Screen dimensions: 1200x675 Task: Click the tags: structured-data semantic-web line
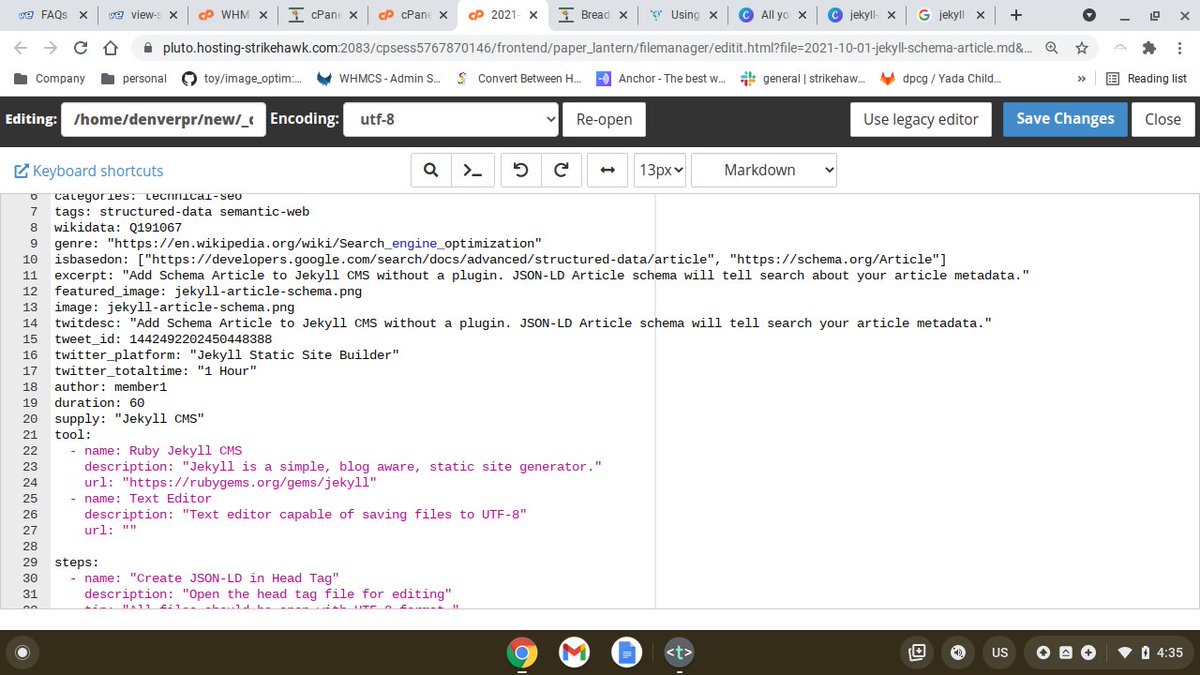[x=181, y=211]
